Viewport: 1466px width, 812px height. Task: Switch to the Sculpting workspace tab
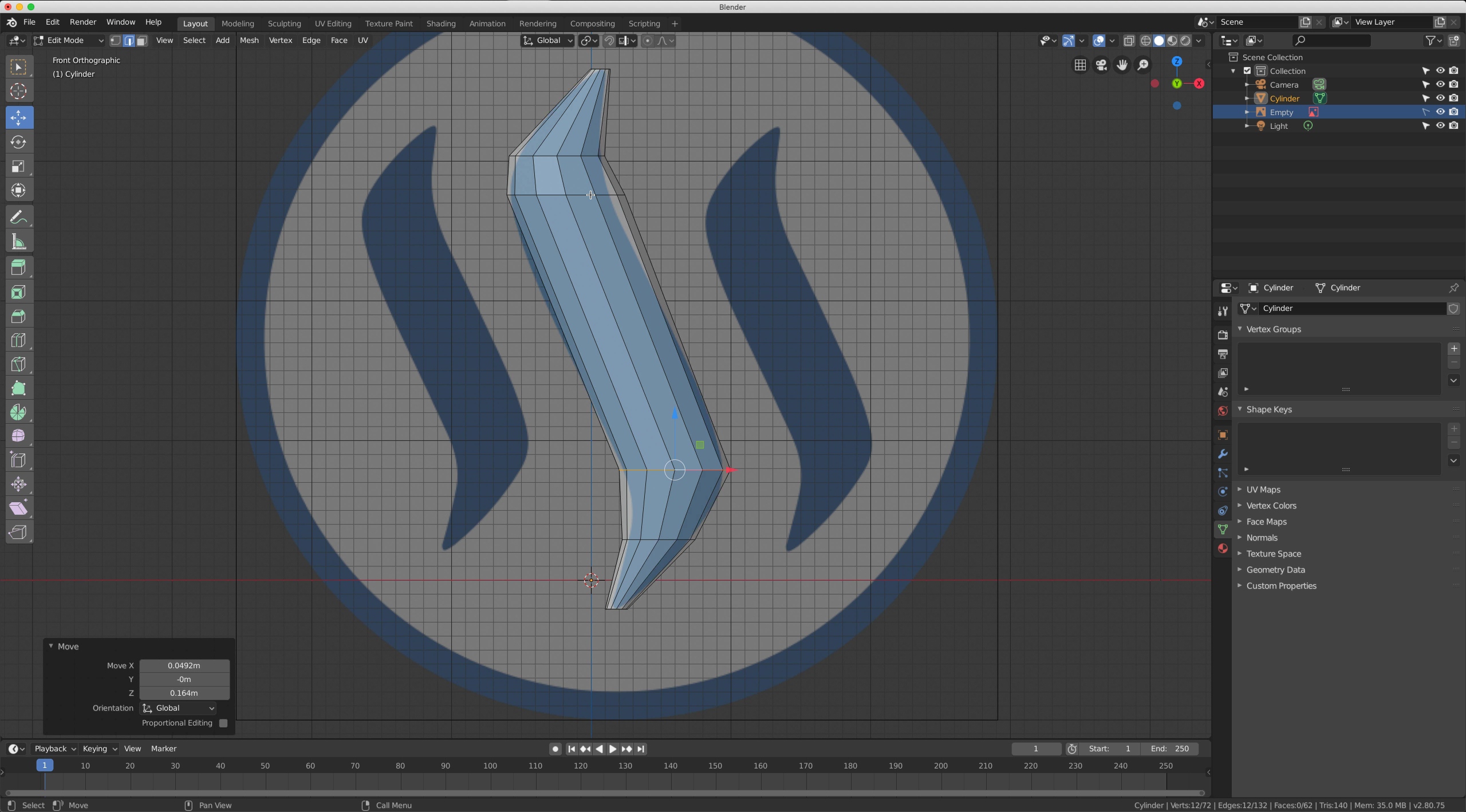[284, 23]
